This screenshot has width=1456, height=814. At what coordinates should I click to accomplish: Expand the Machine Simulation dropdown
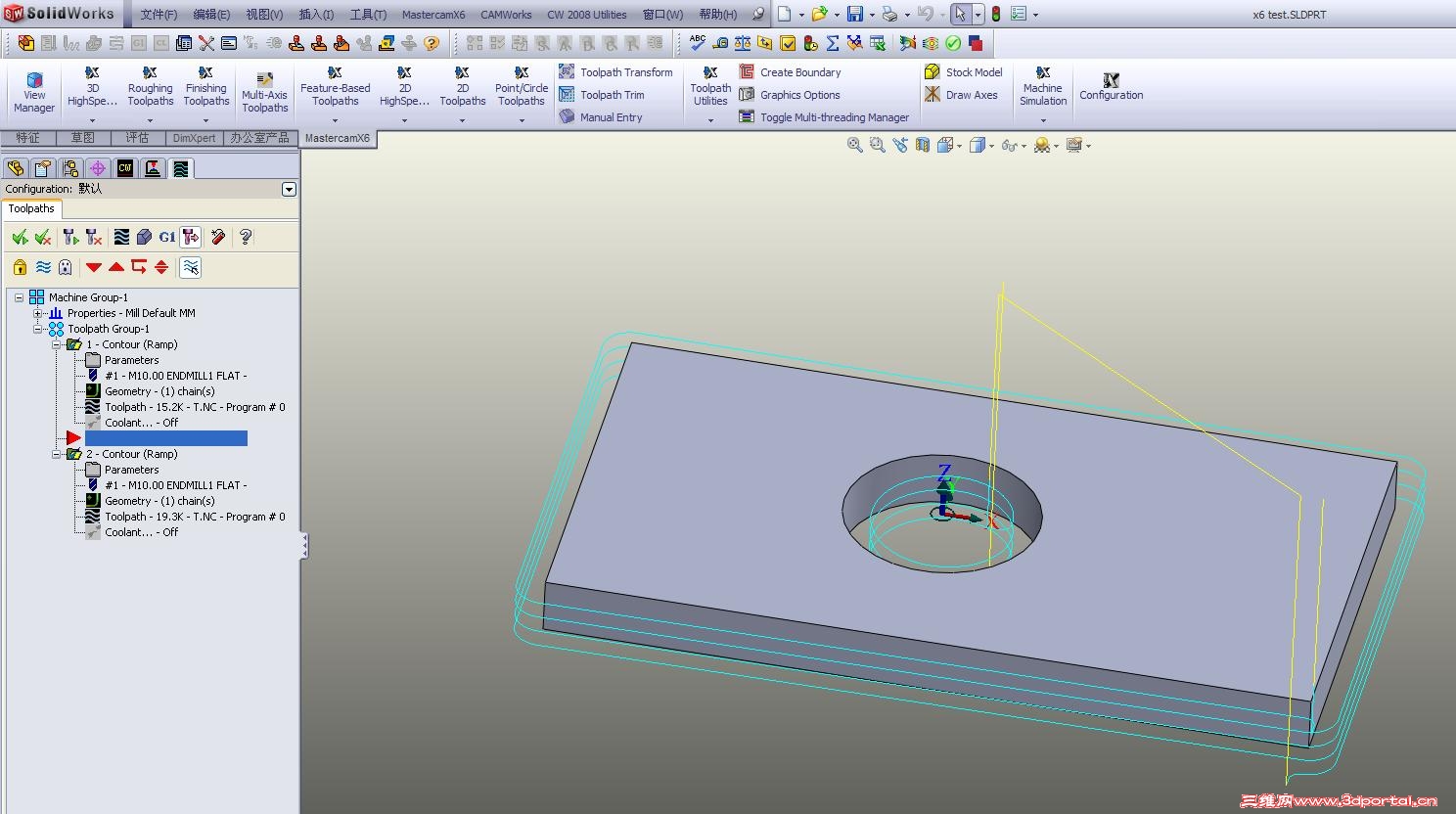(1043, 120)
